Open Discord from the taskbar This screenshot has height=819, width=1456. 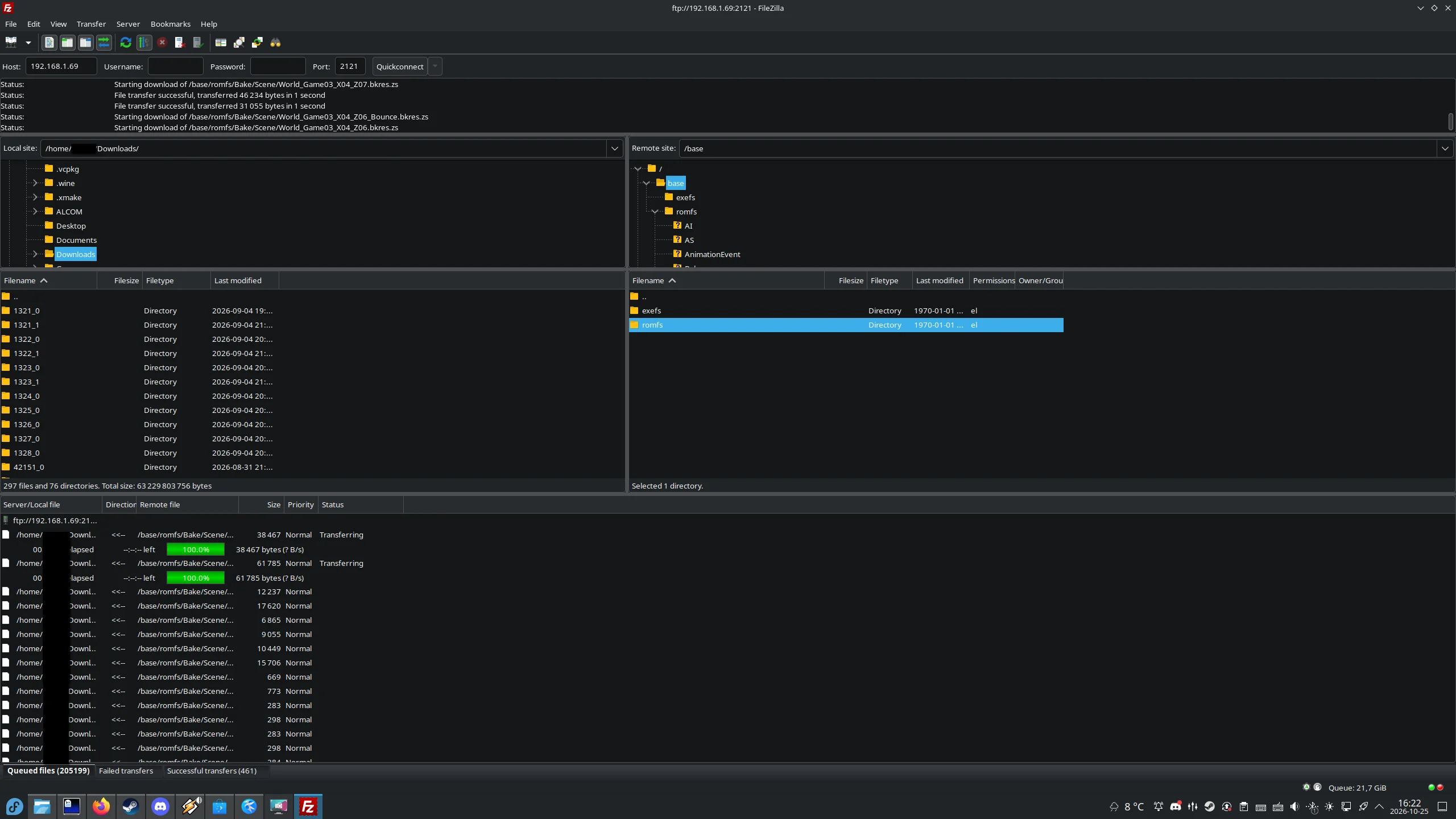pos(160,806)
